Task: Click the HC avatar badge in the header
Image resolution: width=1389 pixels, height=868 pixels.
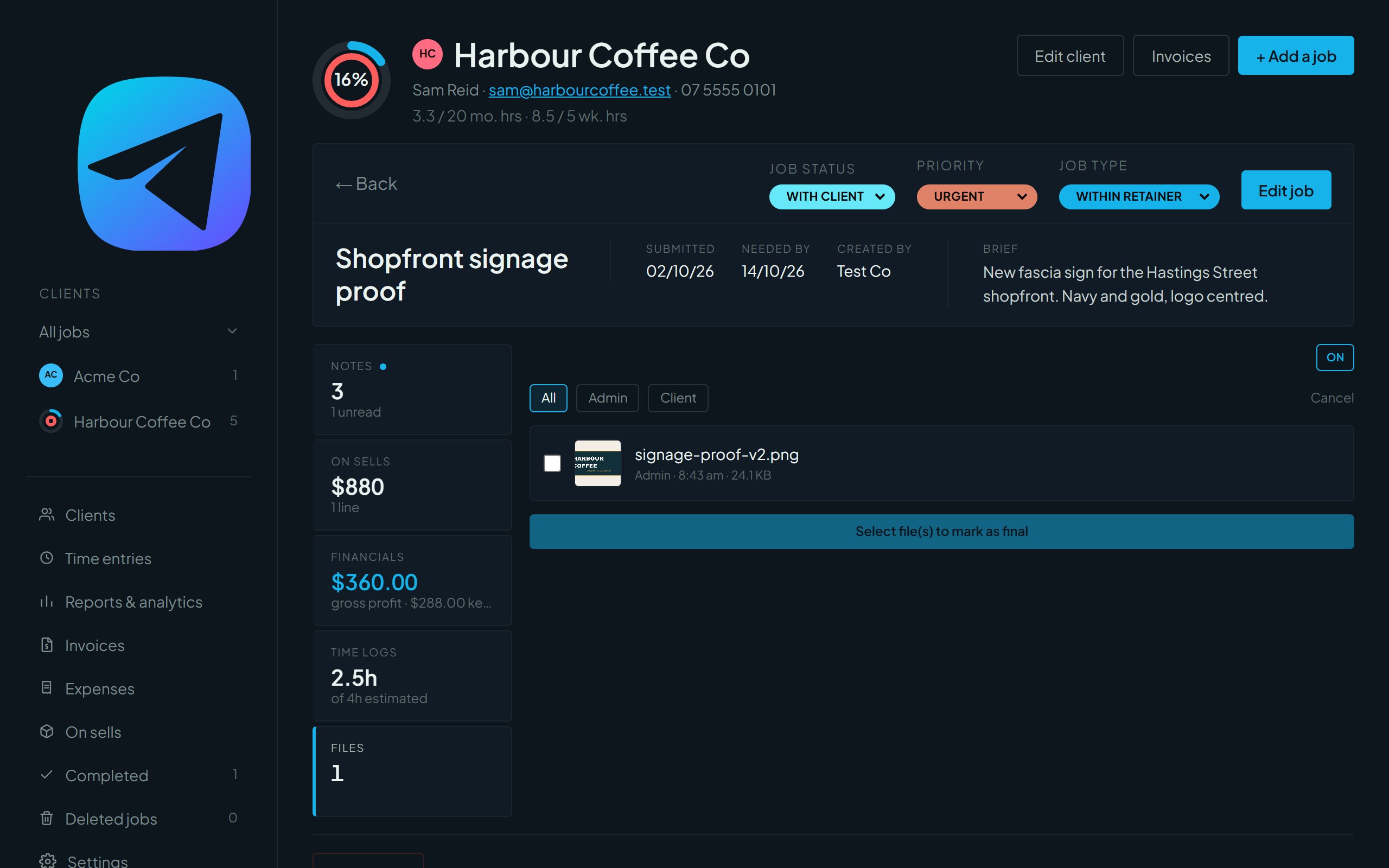Action: [427, 54]
